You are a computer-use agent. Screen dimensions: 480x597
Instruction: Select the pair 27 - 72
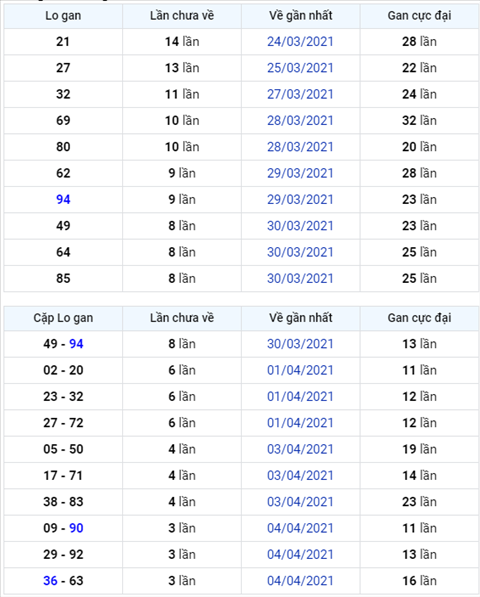point(63,423)
